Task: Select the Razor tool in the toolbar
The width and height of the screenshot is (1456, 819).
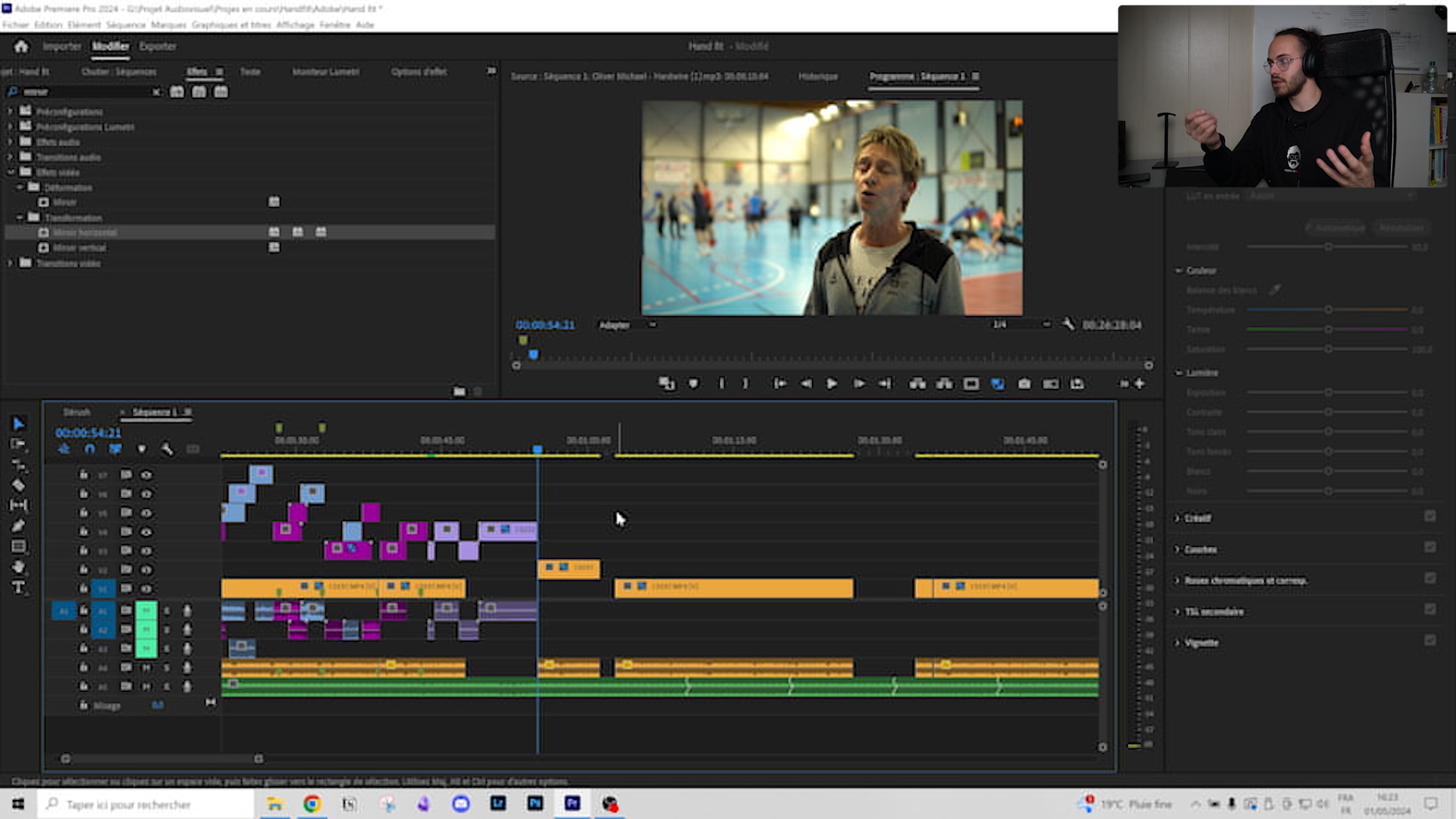Action: (x=18, y=485)
